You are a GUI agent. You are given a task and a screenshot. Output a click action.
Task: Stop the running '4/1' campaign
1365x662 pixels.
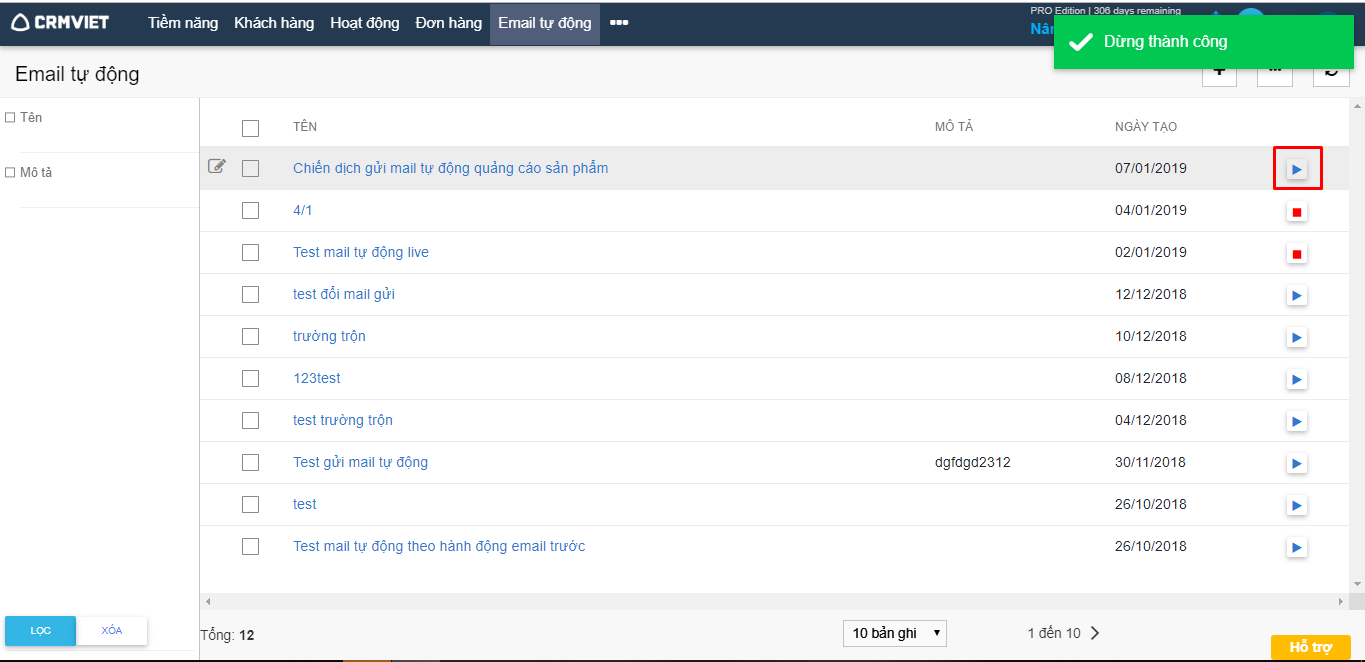[1296, 212]
